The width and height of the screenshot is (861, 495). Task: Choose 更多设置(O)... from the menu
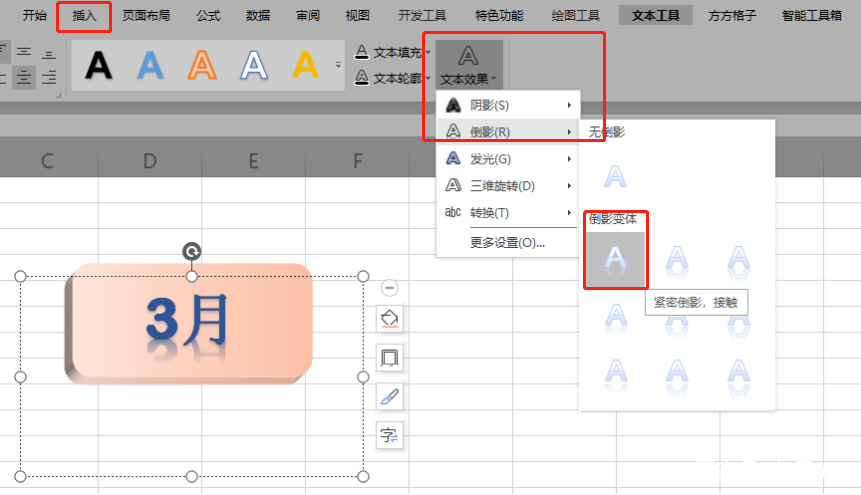[x=508, y=242]
